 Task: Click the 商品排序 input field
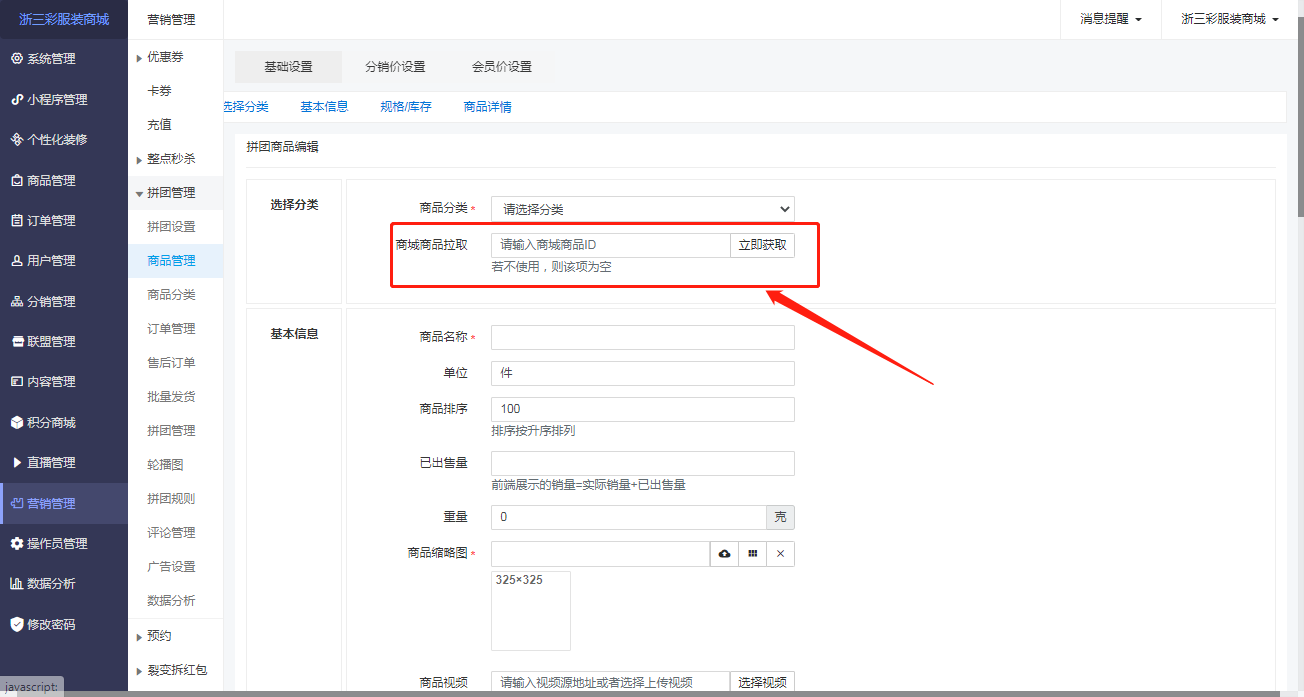tap(643, 409)
